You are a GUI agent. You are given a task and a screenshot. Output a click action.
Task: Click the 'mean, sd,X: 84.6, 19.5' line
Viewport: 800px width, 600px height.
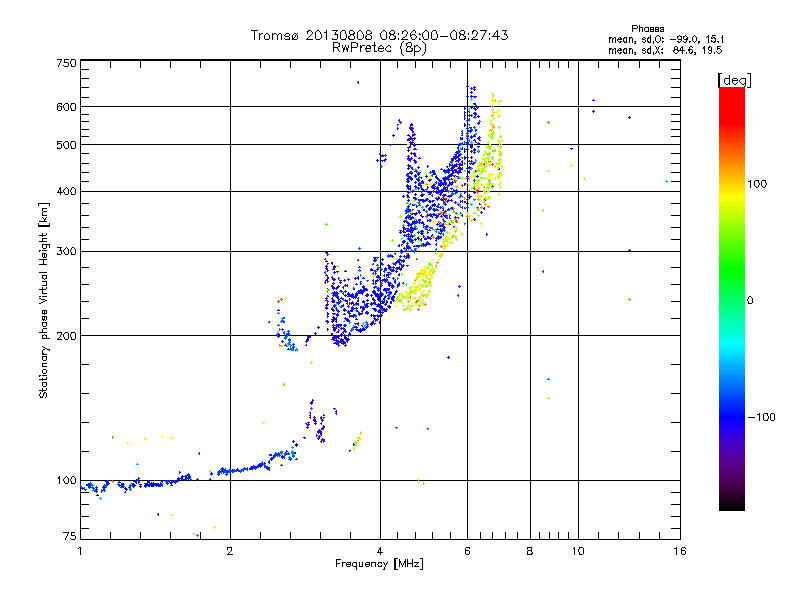tap(665, 50)
